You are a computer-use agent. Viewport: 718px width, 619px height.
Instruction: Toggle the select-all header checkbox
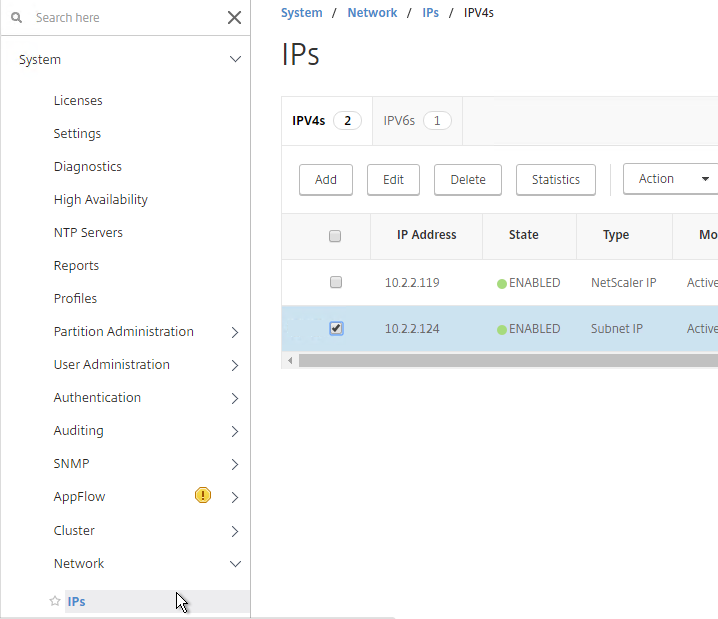pyautogui.click(x=335, y=236)
